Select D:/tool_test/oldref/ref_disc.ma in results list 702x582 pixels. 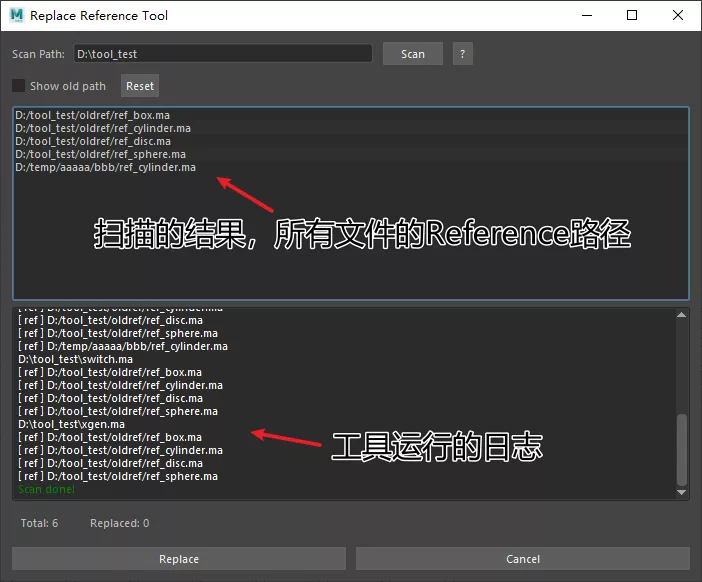coord(351,141)
